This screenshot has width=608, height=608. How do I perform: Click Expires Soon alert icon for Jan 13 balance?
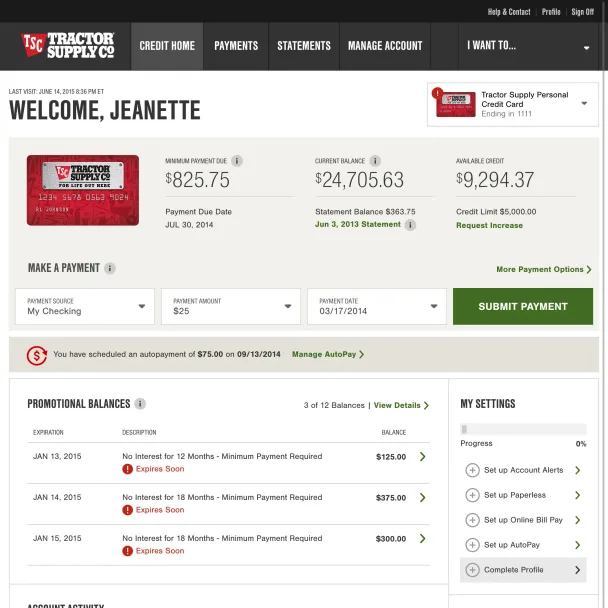[128, 469]
